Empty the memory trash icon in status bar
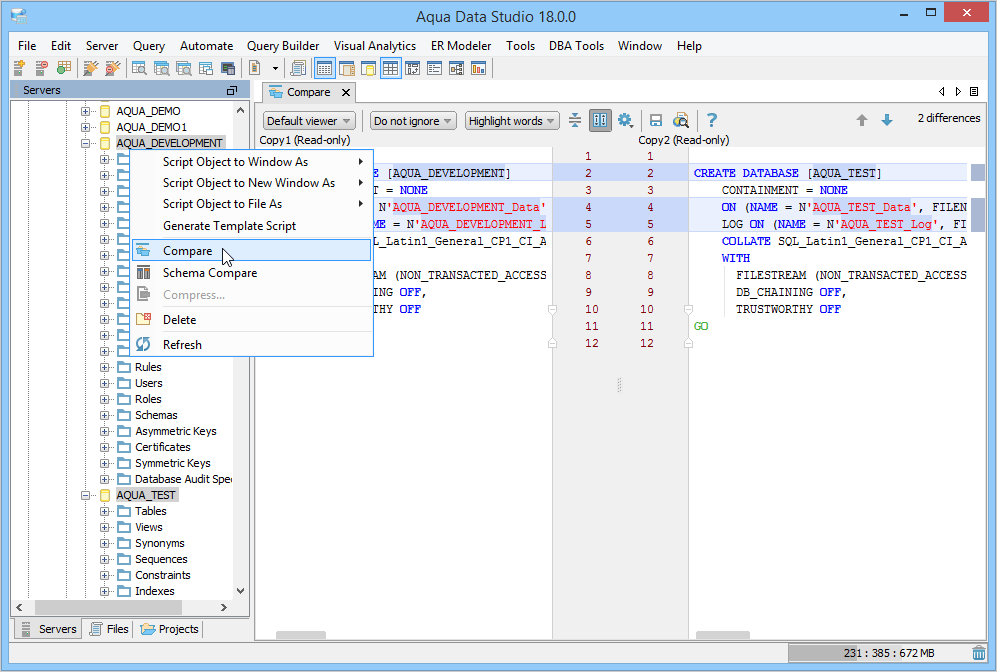This screenshot has width=997, height=672. [978, 653]
